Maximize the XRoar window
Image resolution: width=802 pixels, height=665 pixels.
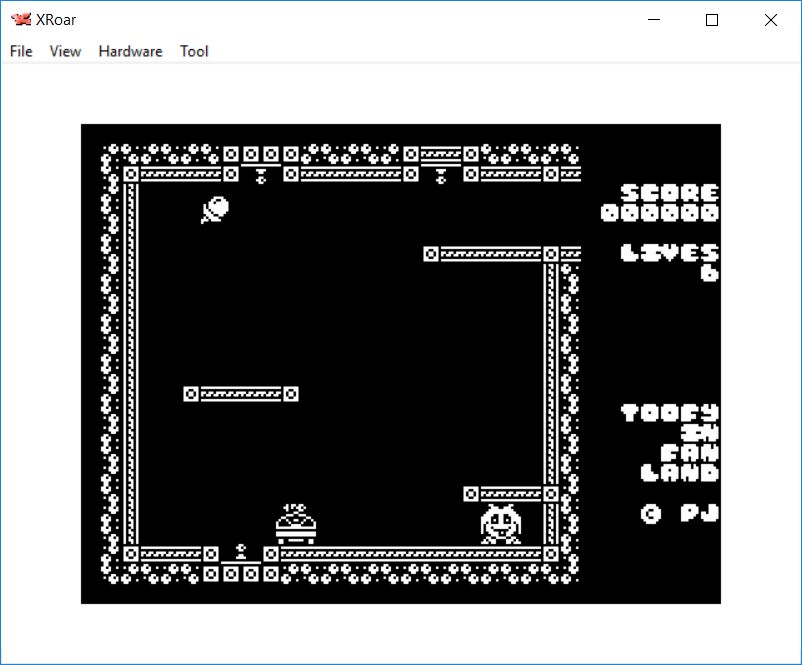[712, 20]
